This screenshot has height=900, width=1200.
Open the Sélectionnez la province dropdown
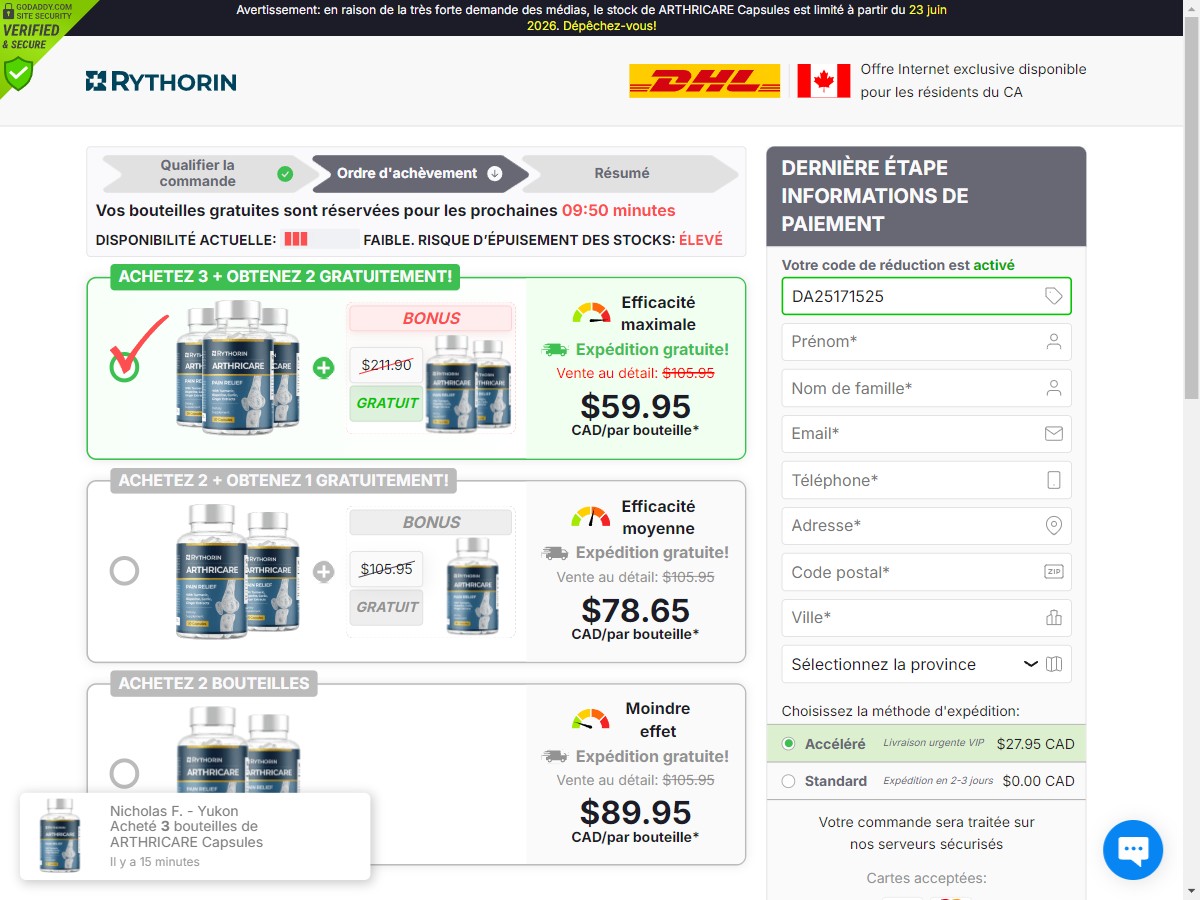[926, 664]
